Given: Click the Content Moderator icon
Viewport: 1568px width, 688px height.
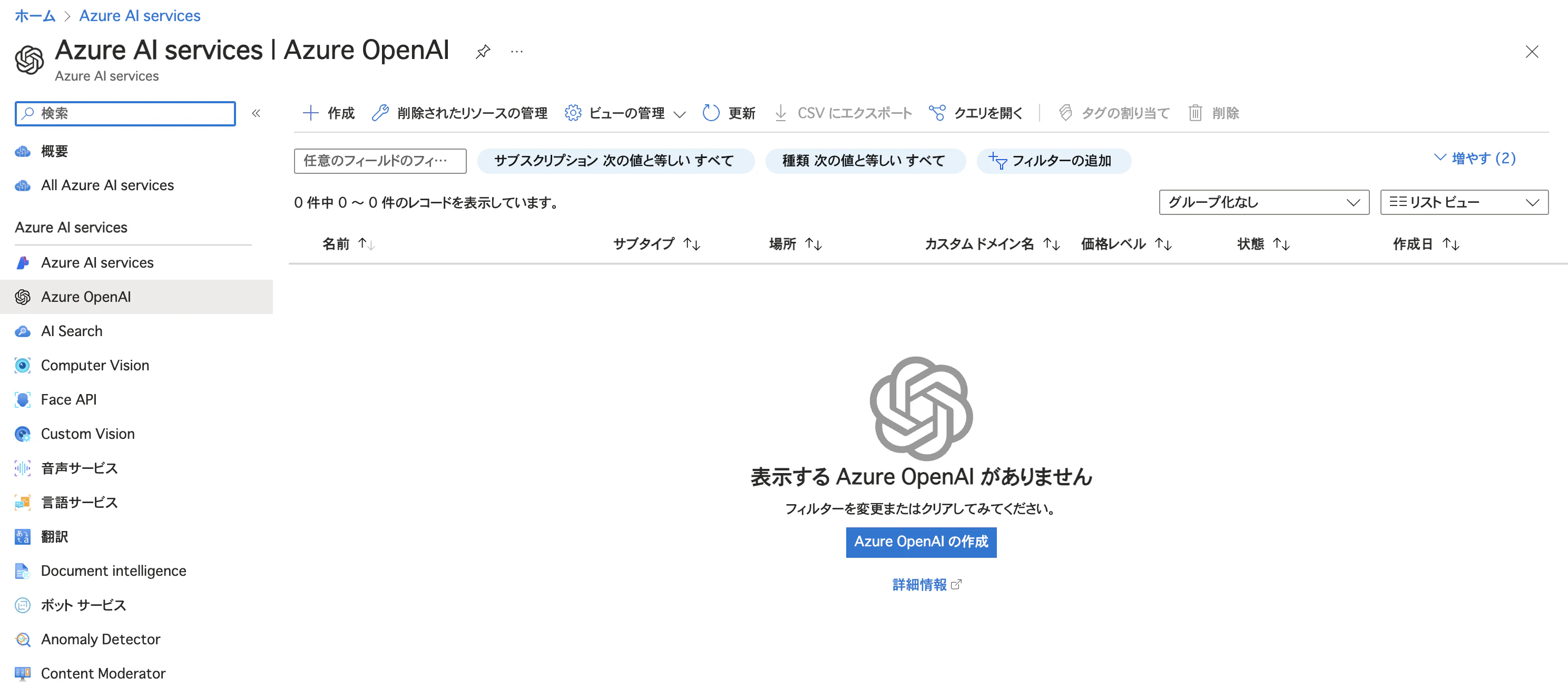Looking at the screenshot, I should click(x=23, y=673).
